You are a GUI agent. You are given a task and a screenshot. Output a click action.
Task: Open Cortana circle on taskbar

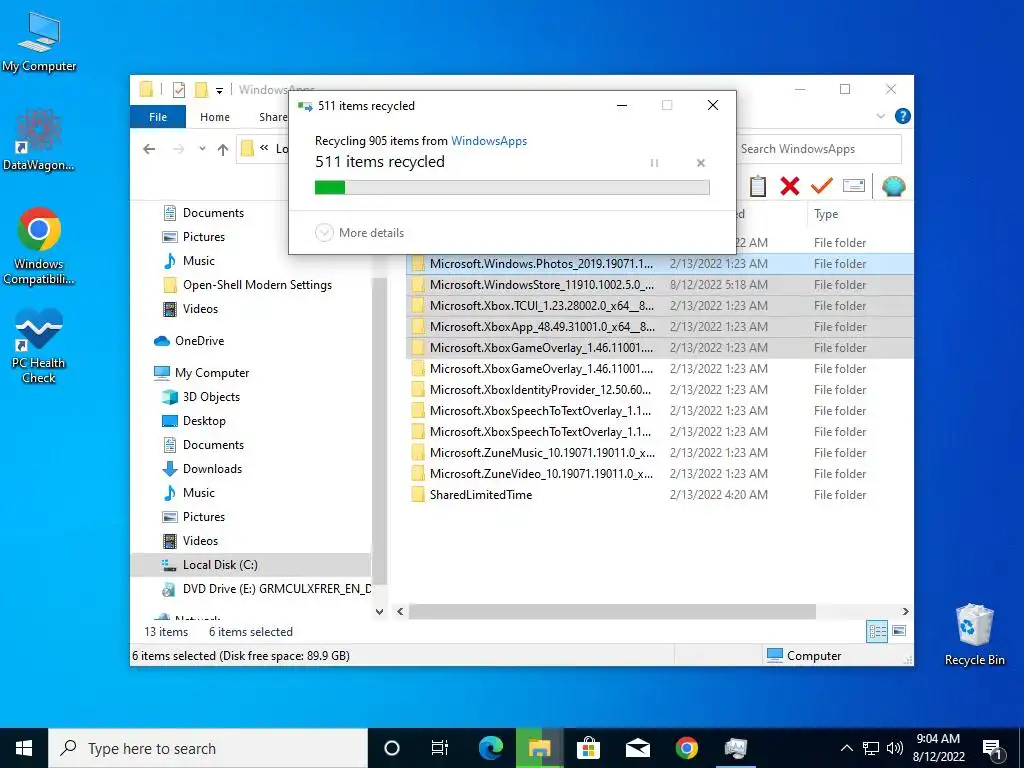(391, 748)
